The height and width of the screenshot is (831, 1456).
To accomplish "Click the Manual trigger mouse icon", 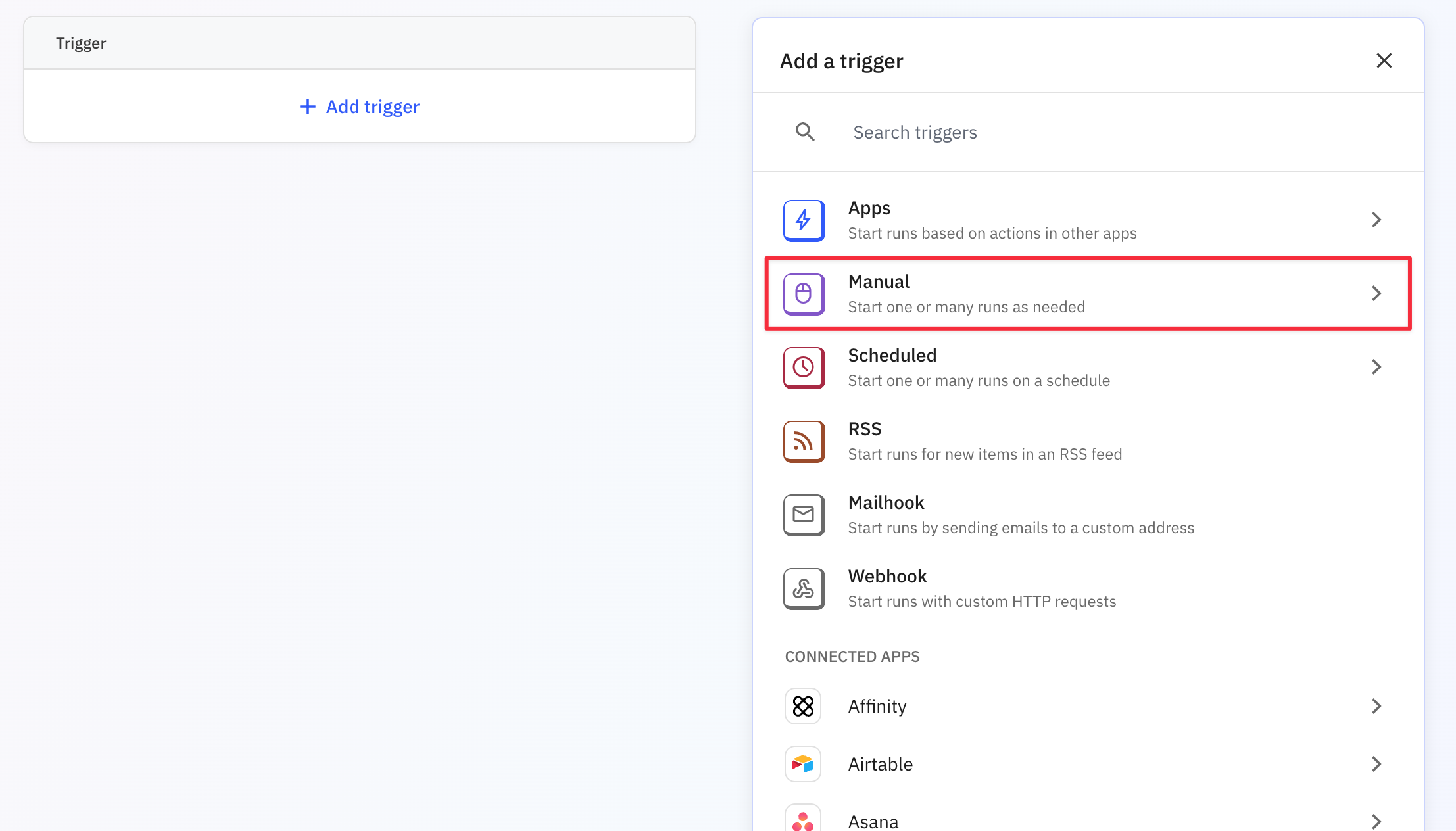I will point(804,294).
